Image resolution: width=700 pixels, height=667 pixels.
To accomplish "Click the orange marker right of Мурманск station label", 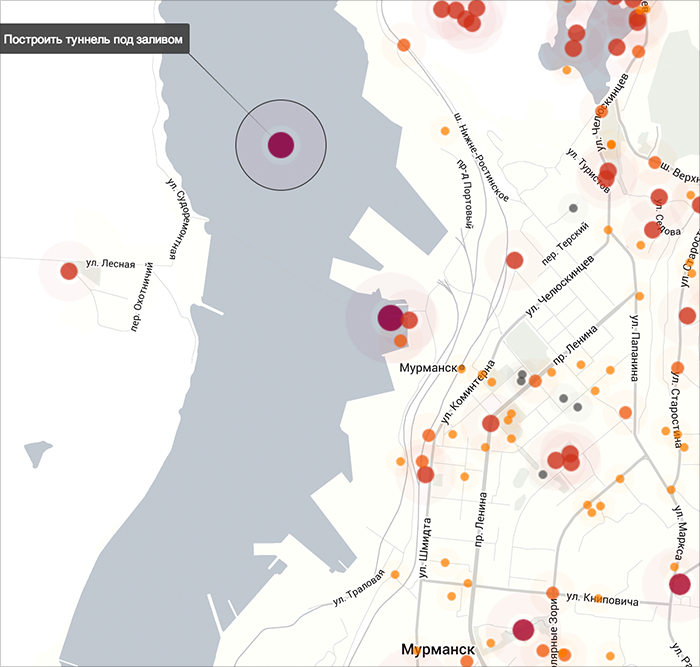I will [x=462, y=369].
